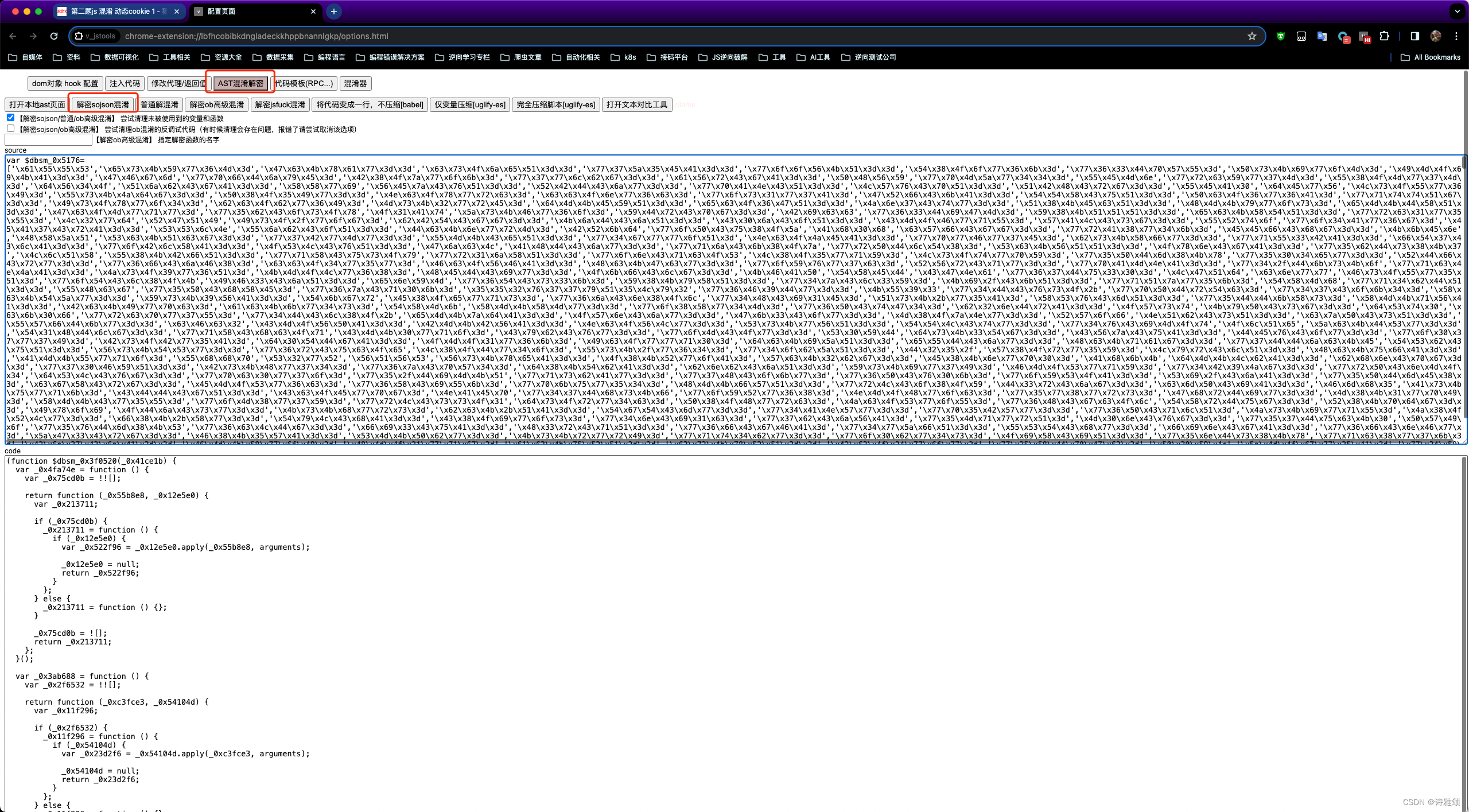Open the Extensions puzzle piece menu
The image size is (1469, 812).
coord(1384,36)
